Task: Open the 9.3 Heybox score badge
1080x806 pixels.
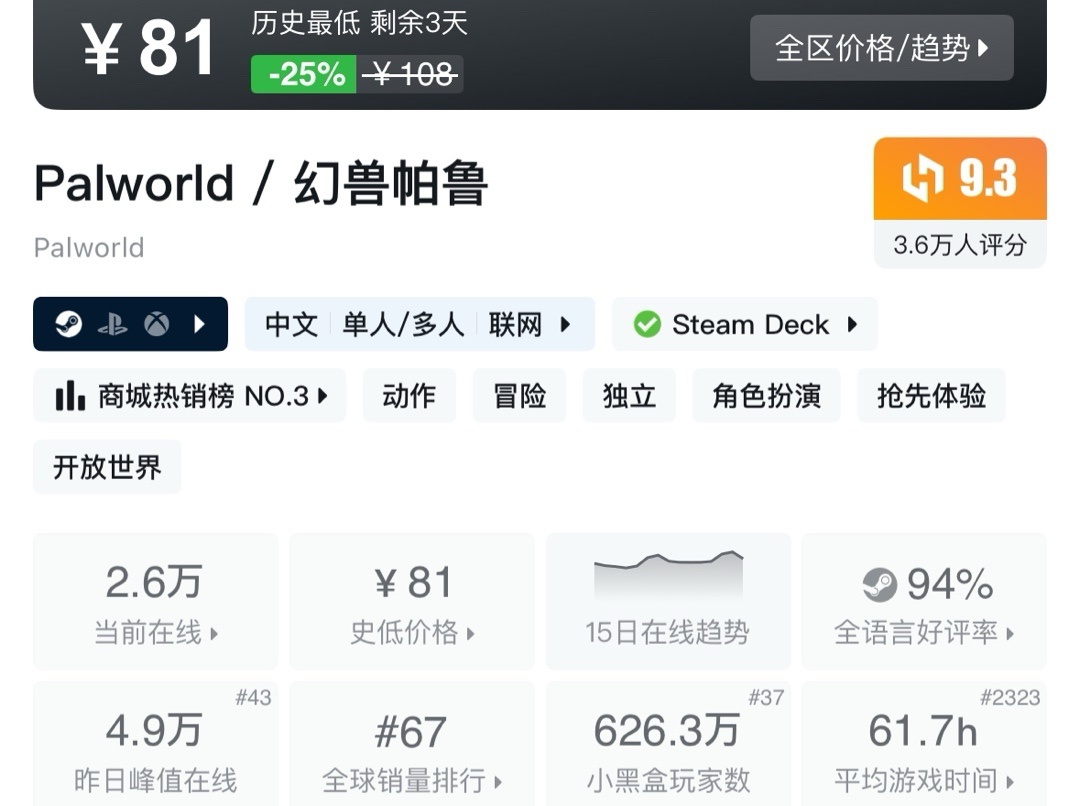Action: (x=960, y=178)
